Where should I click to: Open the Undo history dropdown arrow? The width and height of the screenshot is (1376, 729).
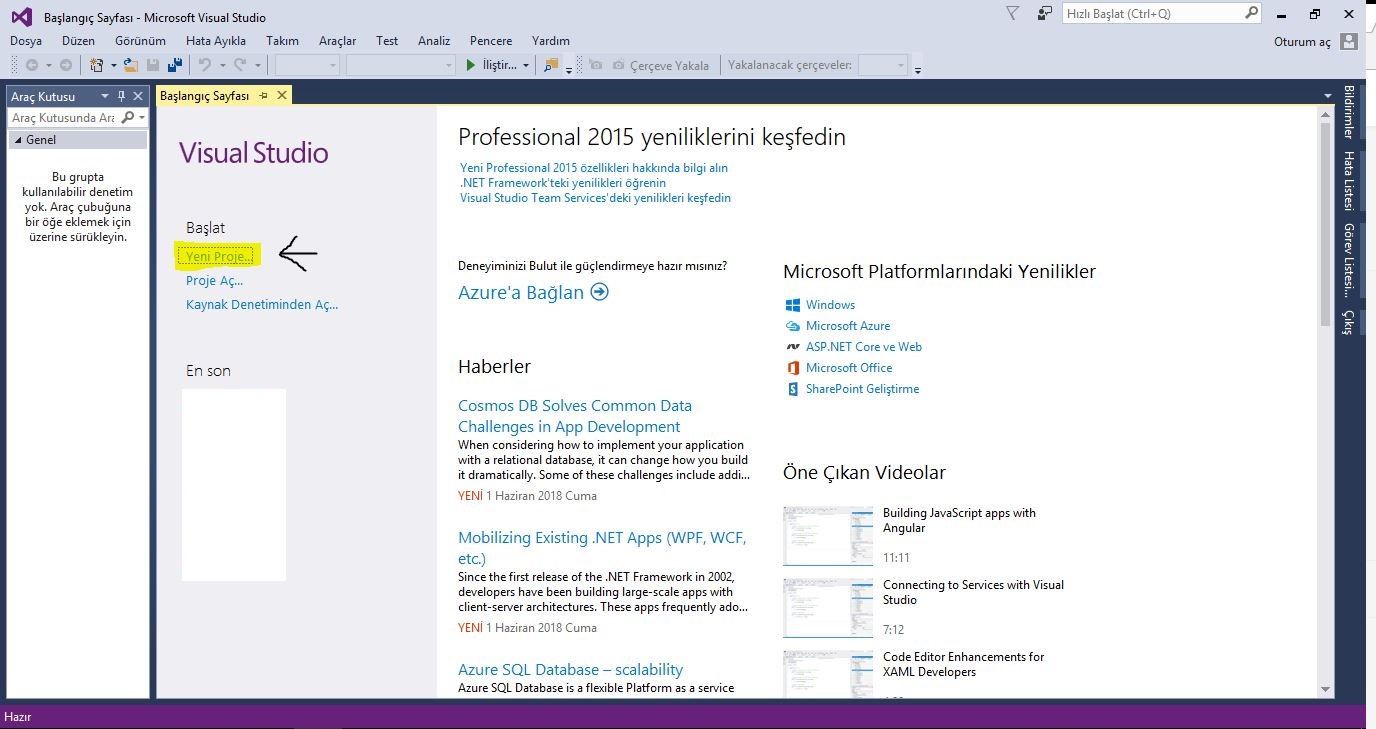click(221, 65)
